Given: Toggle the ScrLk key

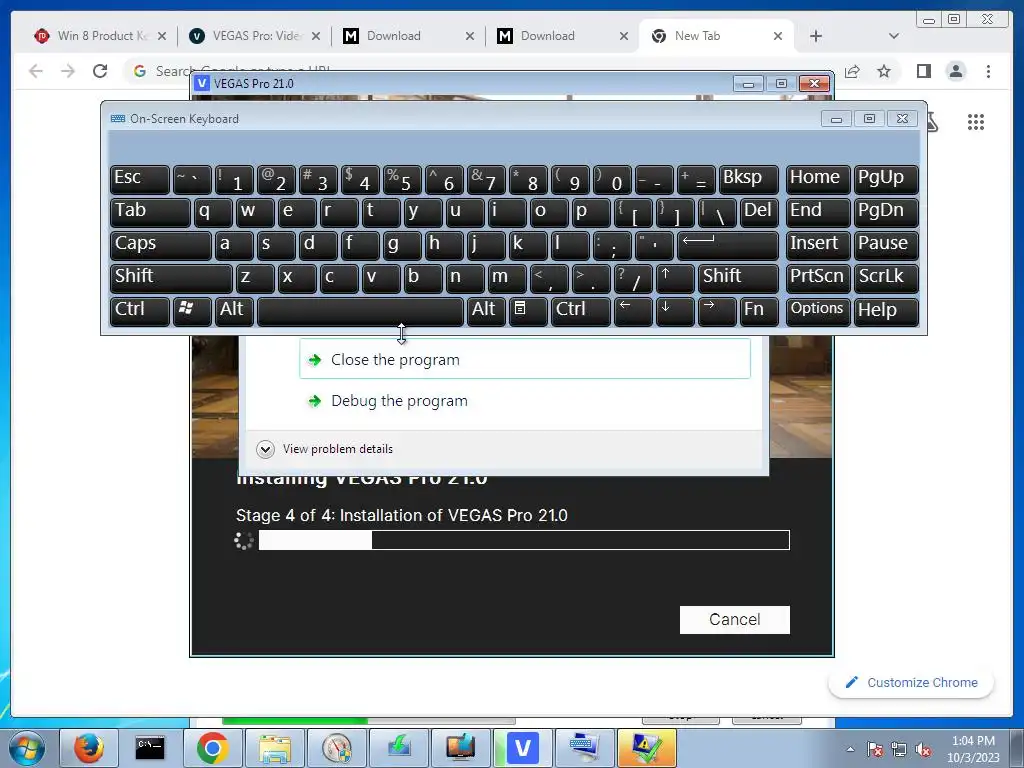Looking at the screenshot, I should click(886, 278).
